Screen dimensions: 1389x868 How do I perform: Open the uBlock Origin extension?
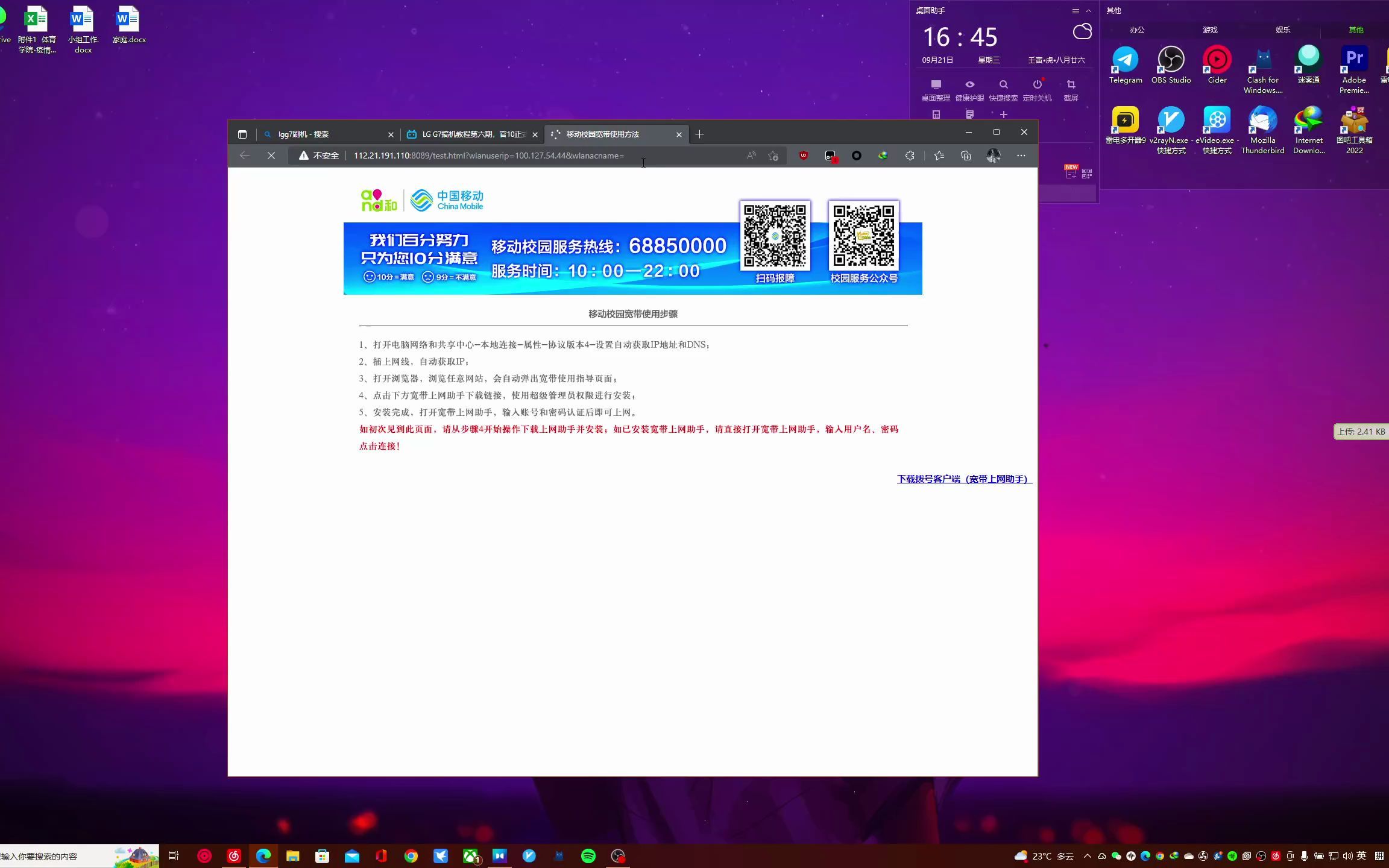click(804, 156)
